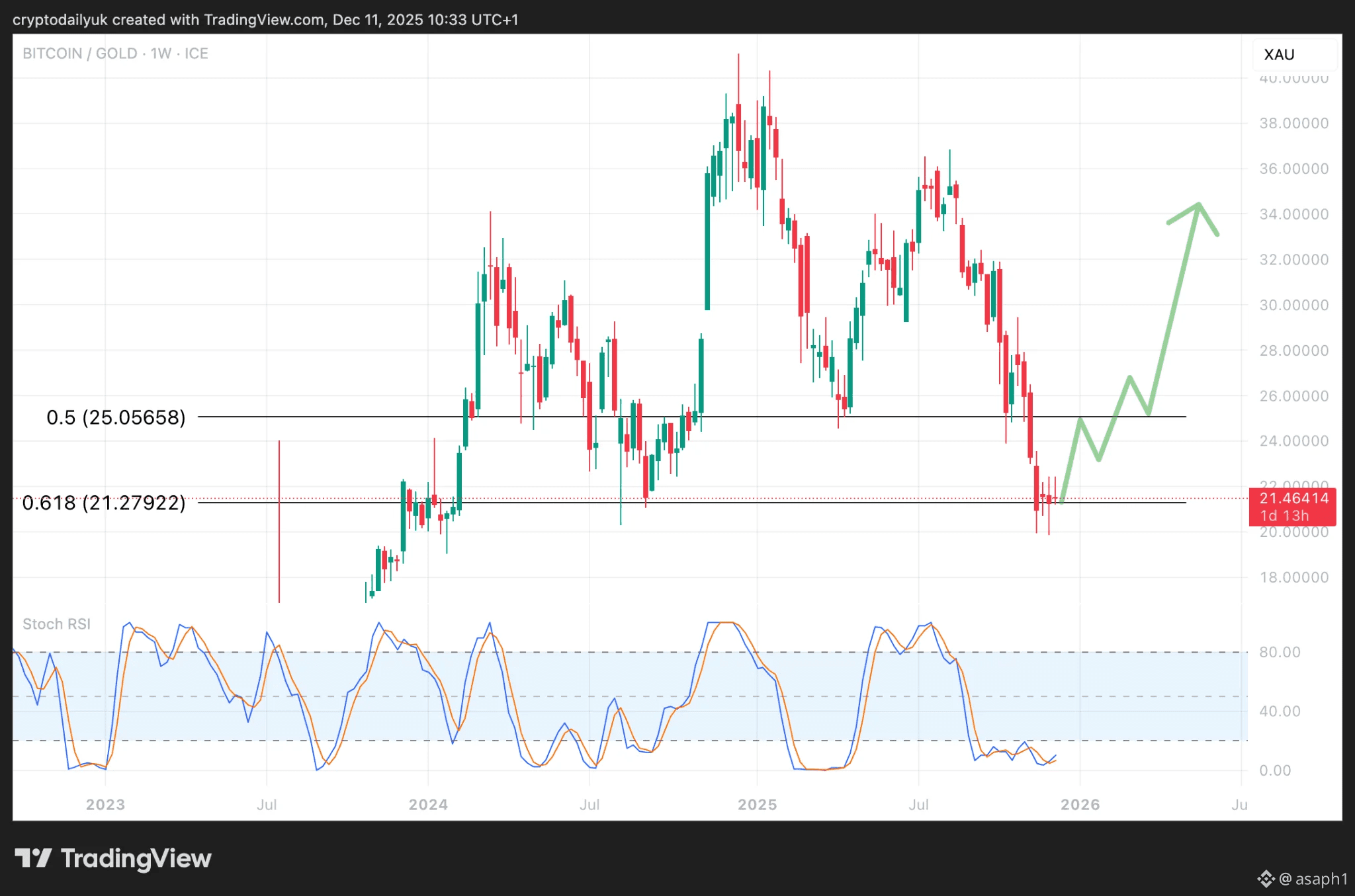
Task: Click the green projection arrow tip
Action: (x=1198, y=205)
